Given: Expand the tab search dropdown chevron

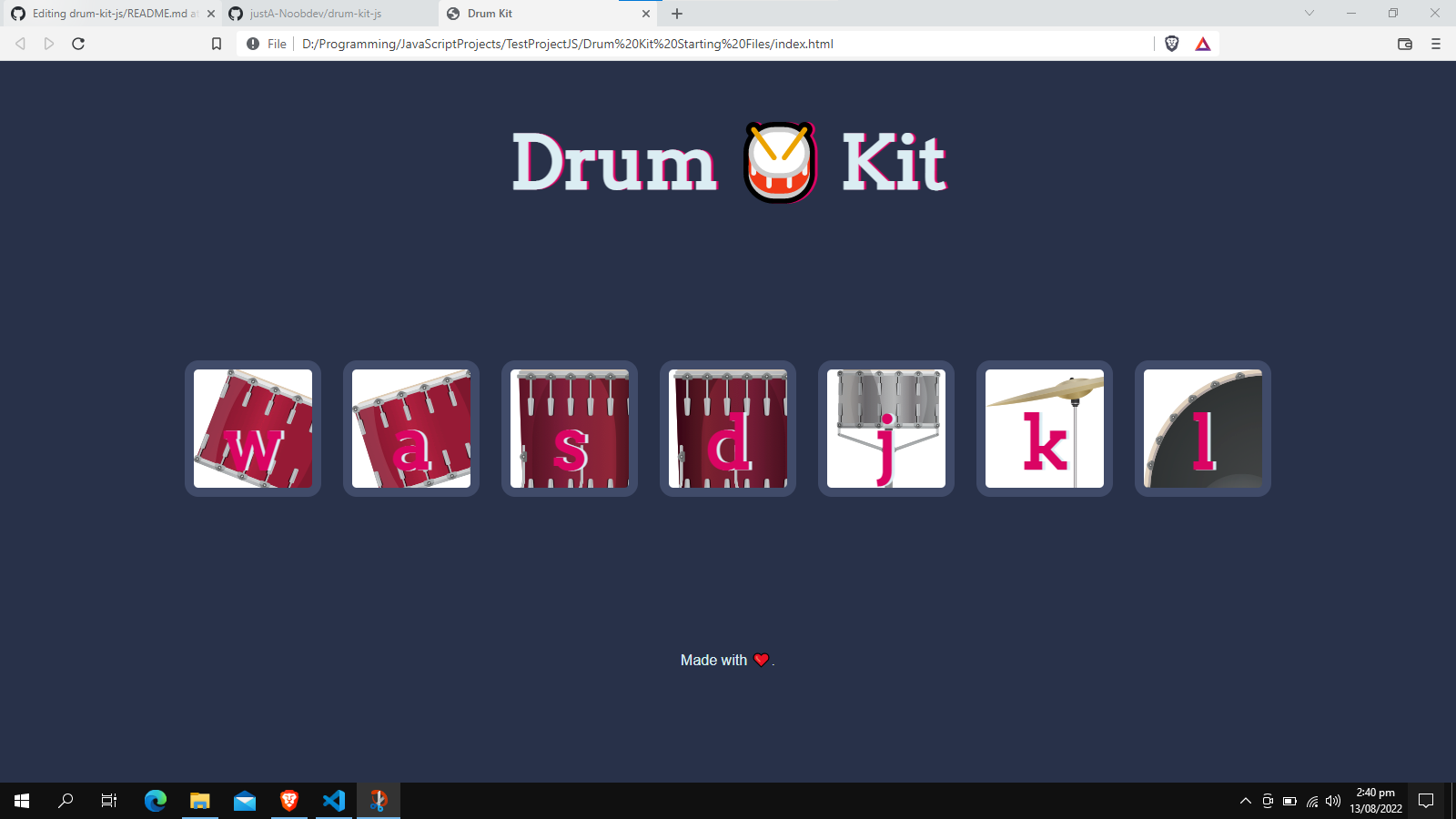Looking at the screenshot, I should pyautogui.click(x=1309, y=13).
